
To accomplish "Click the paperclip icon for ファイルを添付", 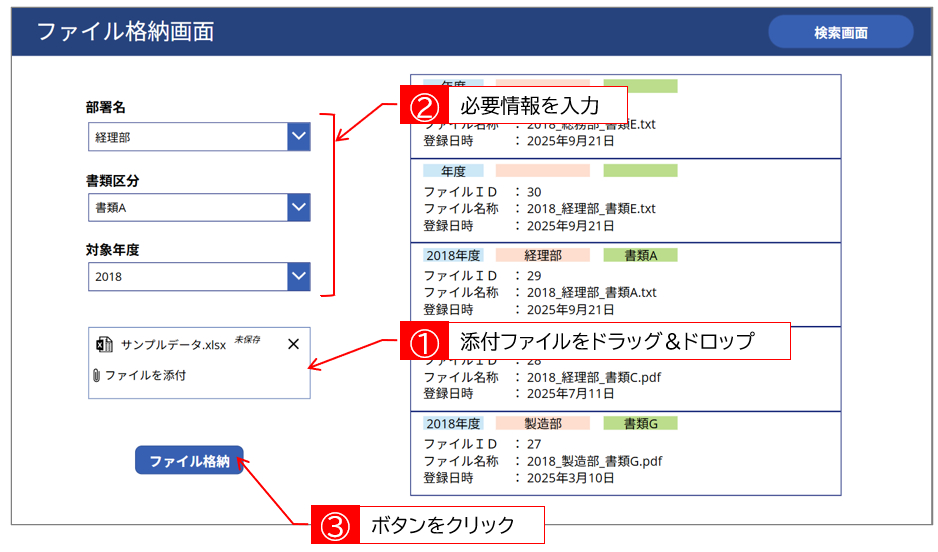I will tap(96, 376).
